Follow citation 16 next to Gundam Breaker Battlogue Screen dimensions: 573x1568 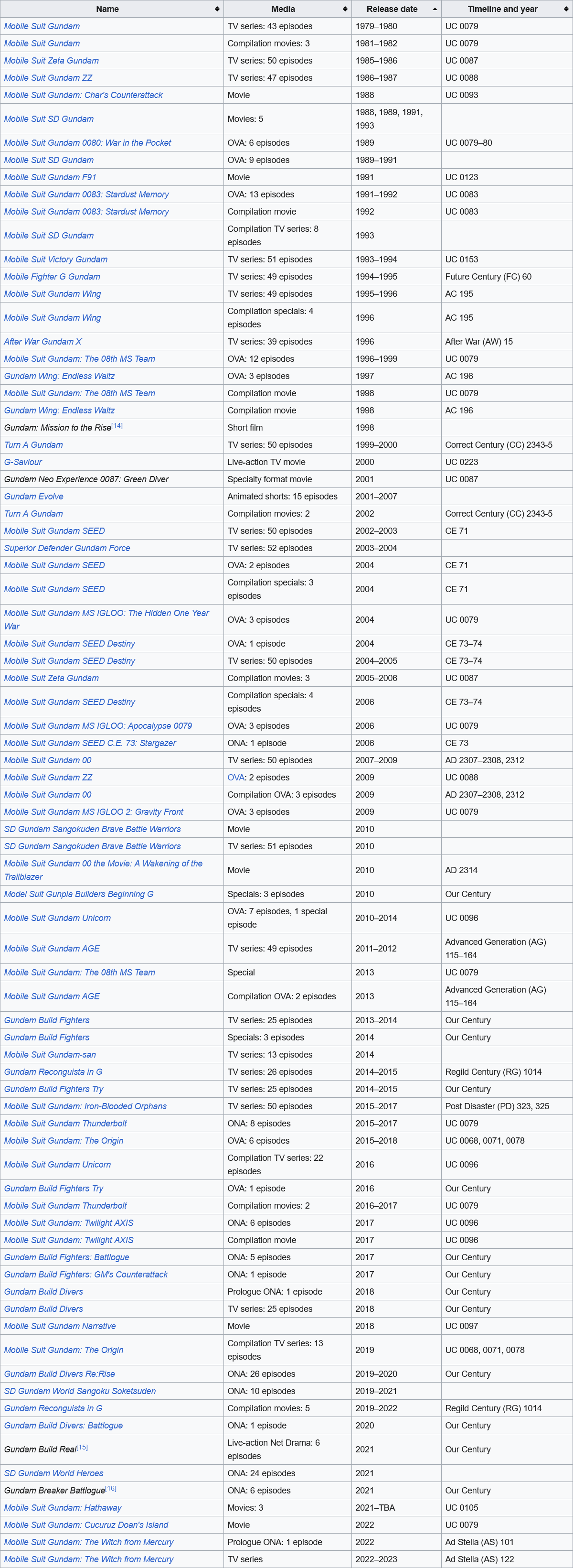111,1488
